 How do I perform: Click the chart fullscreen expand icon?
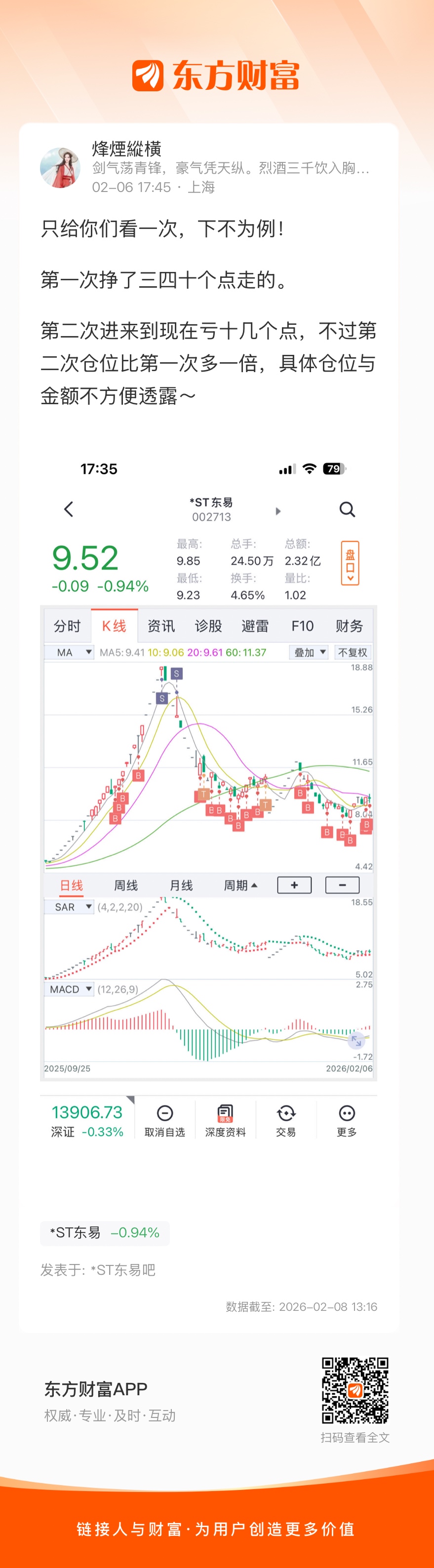click(x=356, y=1041)
